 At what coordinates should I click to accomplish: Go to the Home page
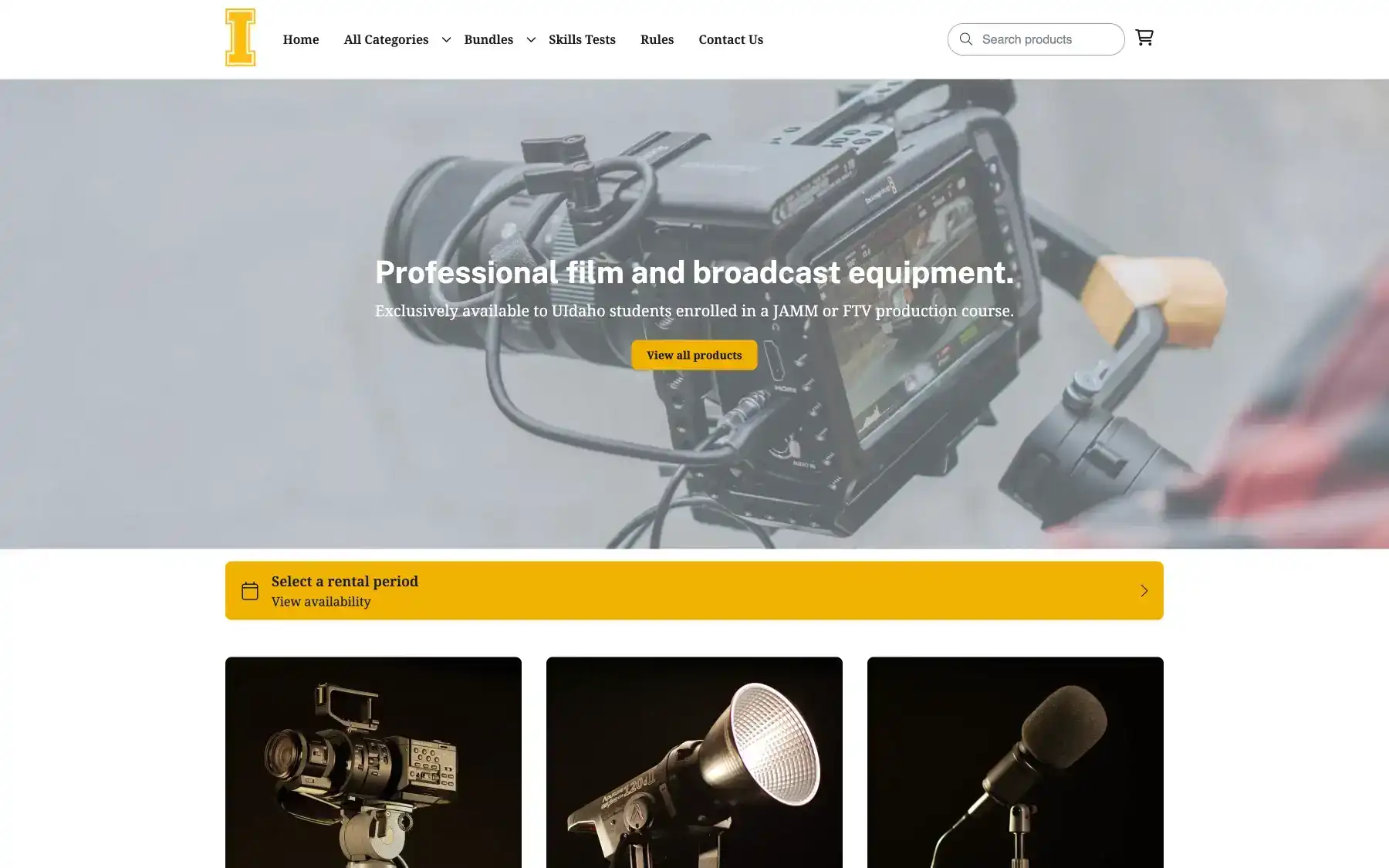point(300,39)
